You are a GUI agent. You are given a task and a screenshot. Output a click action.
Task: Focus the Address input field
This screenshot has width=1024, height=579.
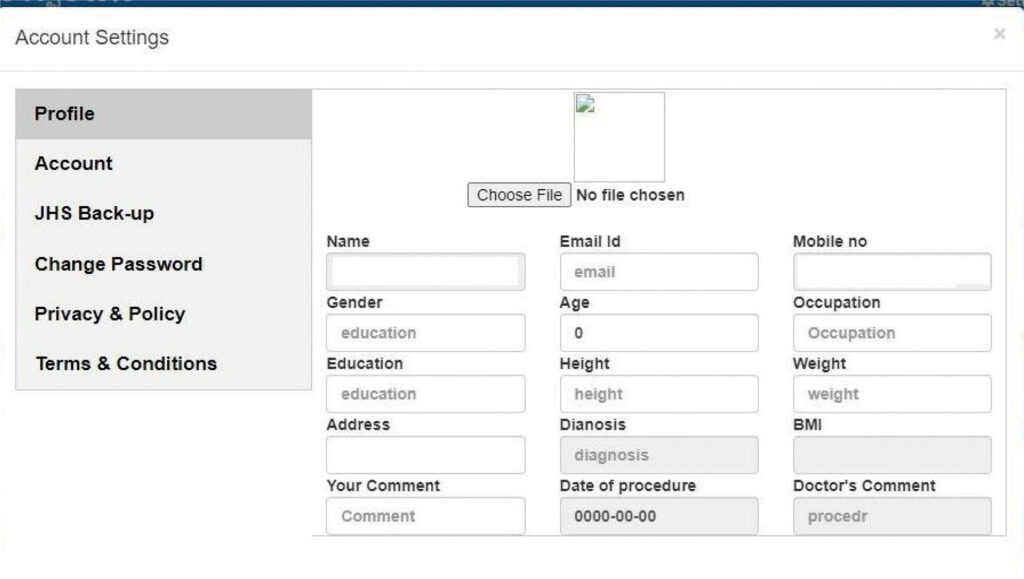pos(426,455)
